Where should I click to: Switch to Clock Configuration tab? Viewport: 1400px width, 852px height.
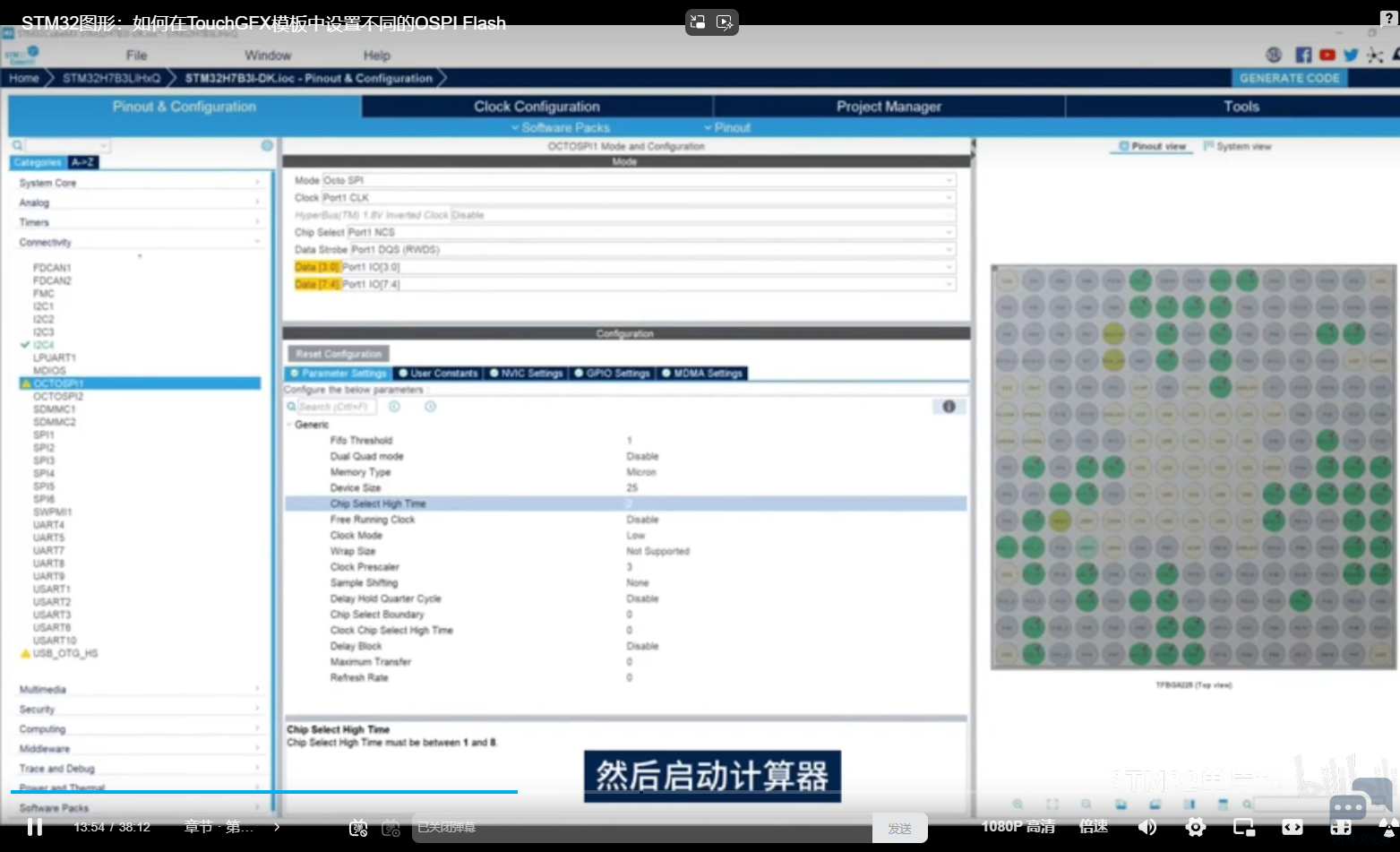[537, 107]
